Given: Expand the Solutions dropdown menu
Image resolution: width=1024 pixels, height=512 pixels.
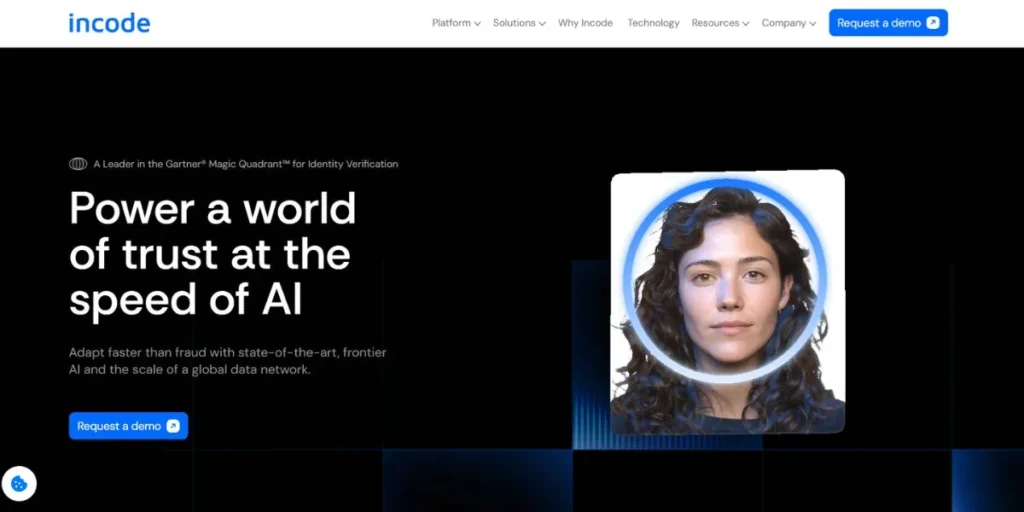Looking at the screenshot, I should click(519, 23).
